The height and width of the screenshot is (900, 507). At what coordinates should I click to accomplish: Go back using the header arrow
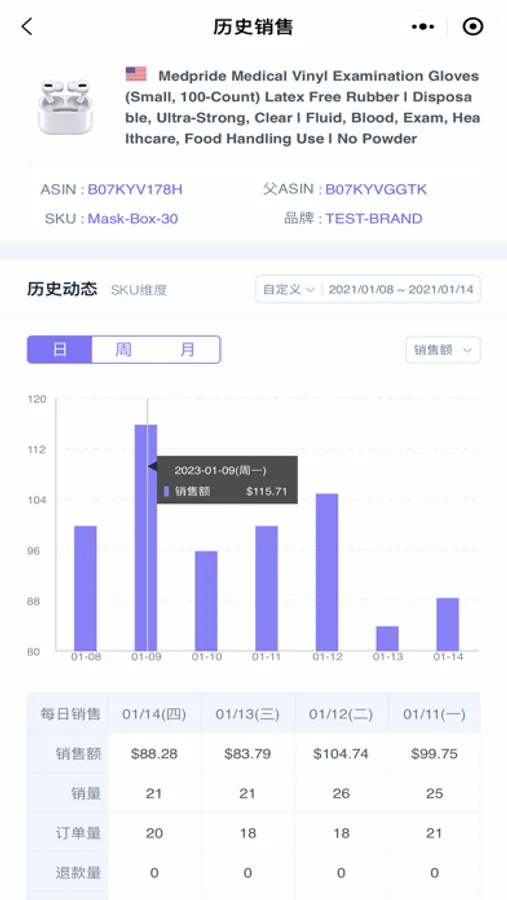tap(27, 26)
